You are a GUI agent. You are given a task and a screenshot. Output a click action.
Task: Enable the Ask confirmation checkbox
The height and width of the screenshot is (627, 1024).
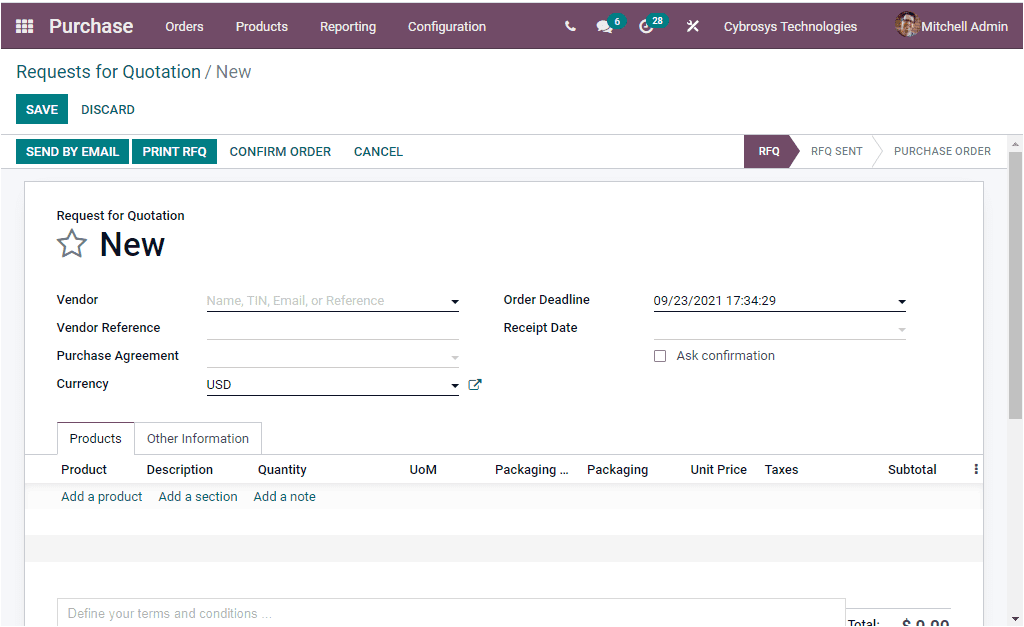pos(659,356)
